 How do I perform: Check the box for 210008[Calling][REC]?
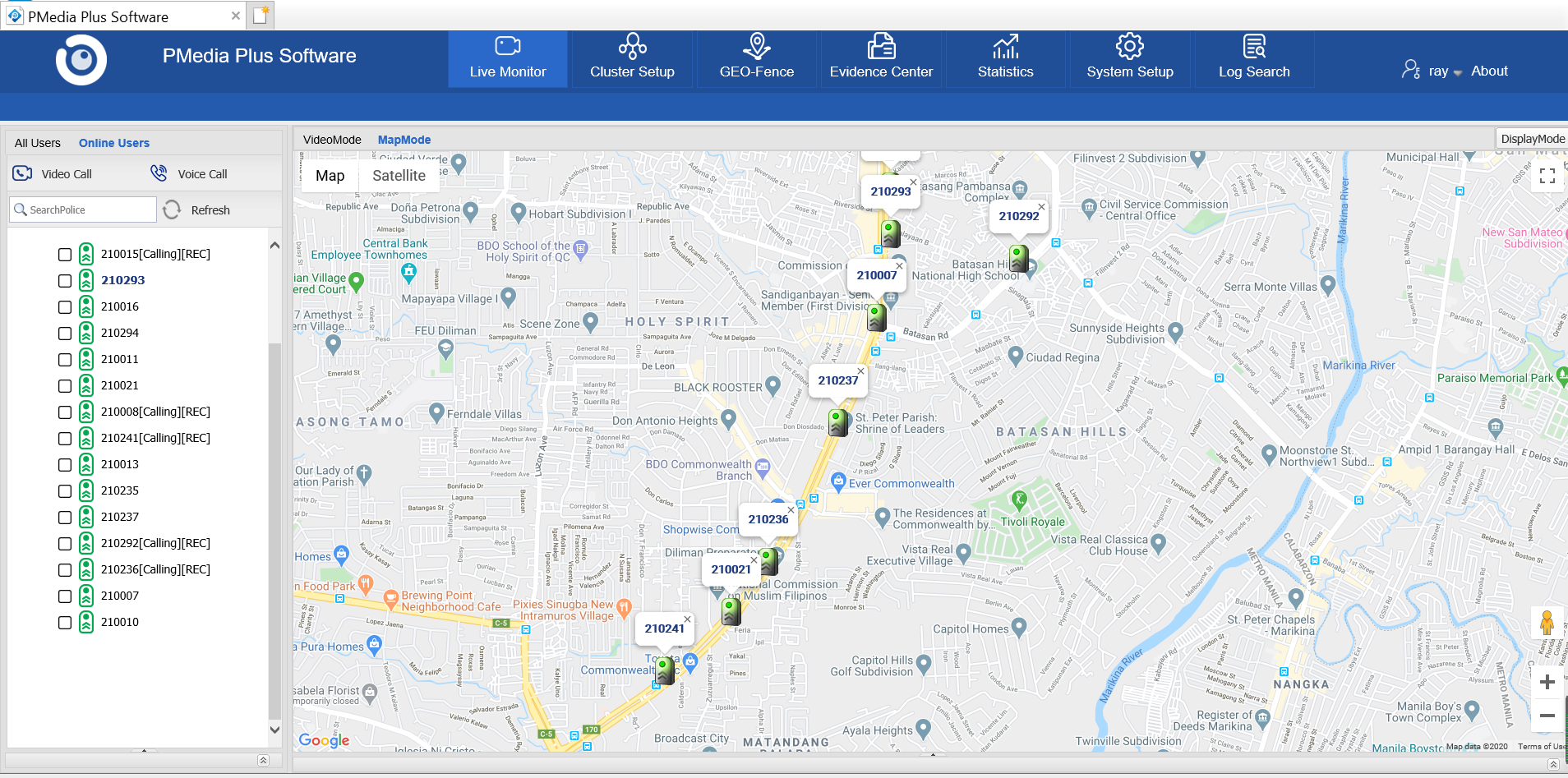(x=65, y=412)
